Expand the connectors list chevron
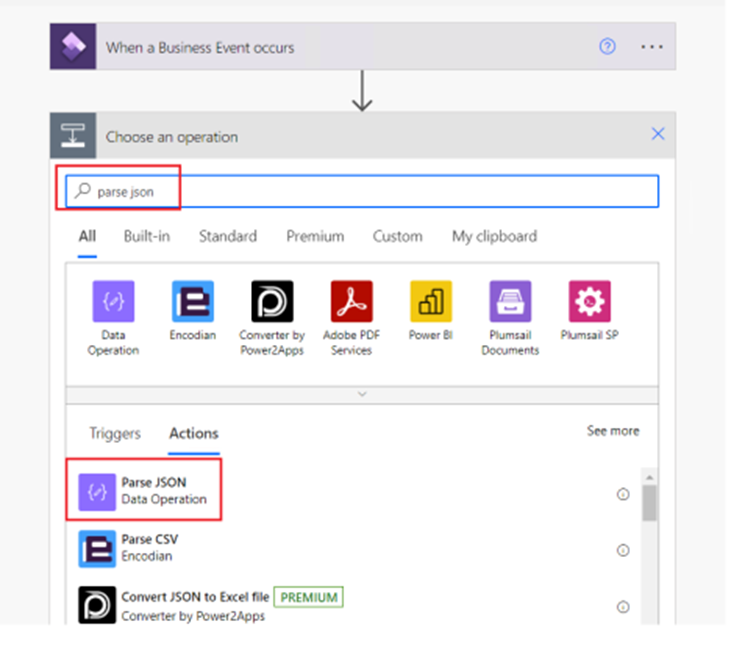 tap(362, 395)
